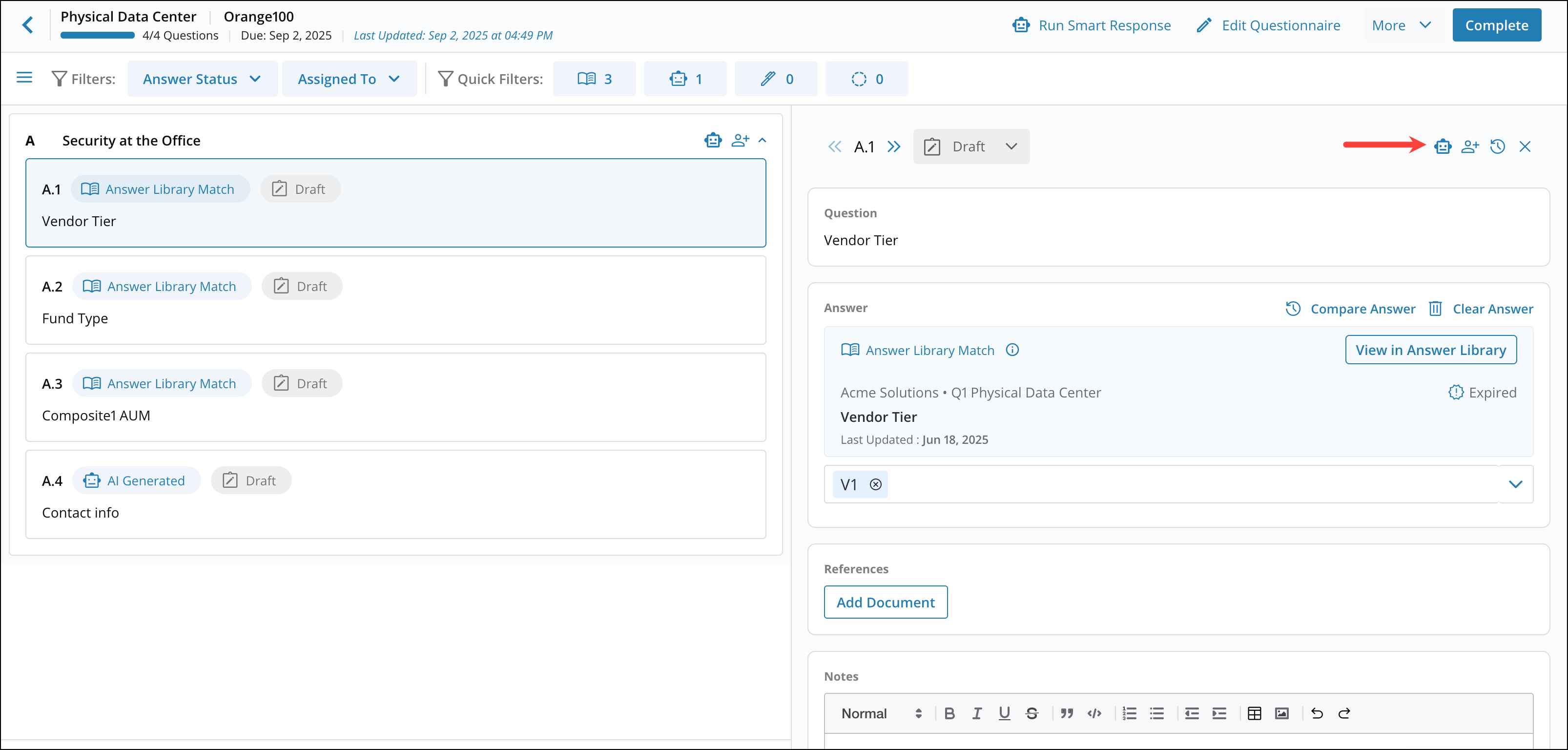Image resolution: width=1568 pixels, height=750 pixels.
Task: Run Smart Response using the robot icon beside A.1
Action: tap(1443, 146)
